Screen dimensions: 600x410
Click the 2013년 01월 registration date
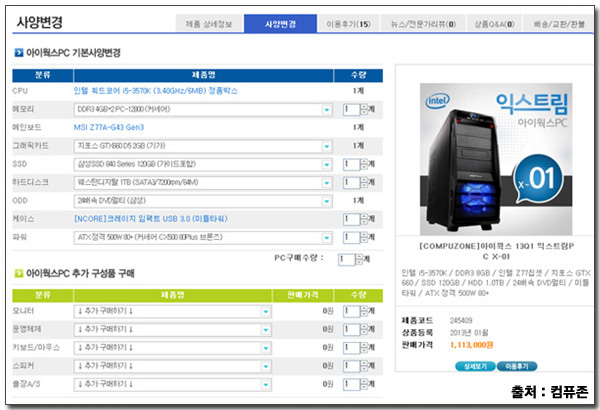pyautogui.click(x=469, y=333)
